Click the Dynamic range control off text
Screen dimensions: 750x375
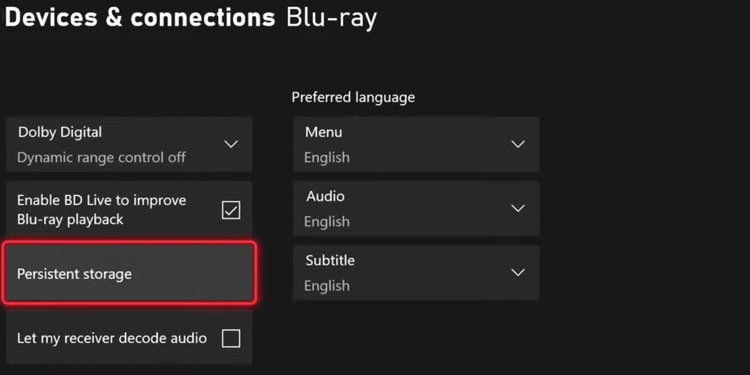click(x=101, y=157)
